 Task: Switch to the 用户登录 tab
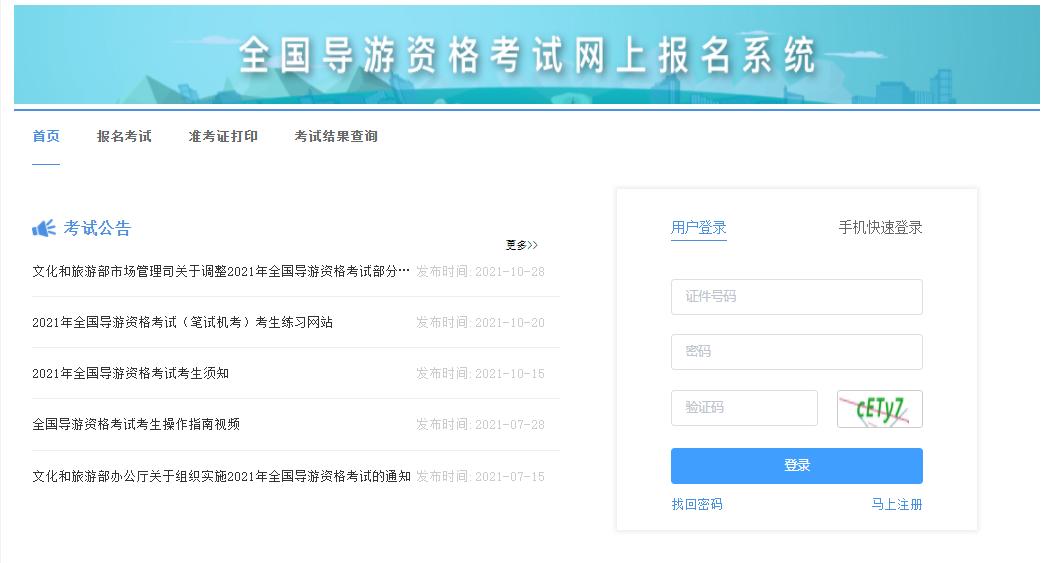(x=698, y=228)
